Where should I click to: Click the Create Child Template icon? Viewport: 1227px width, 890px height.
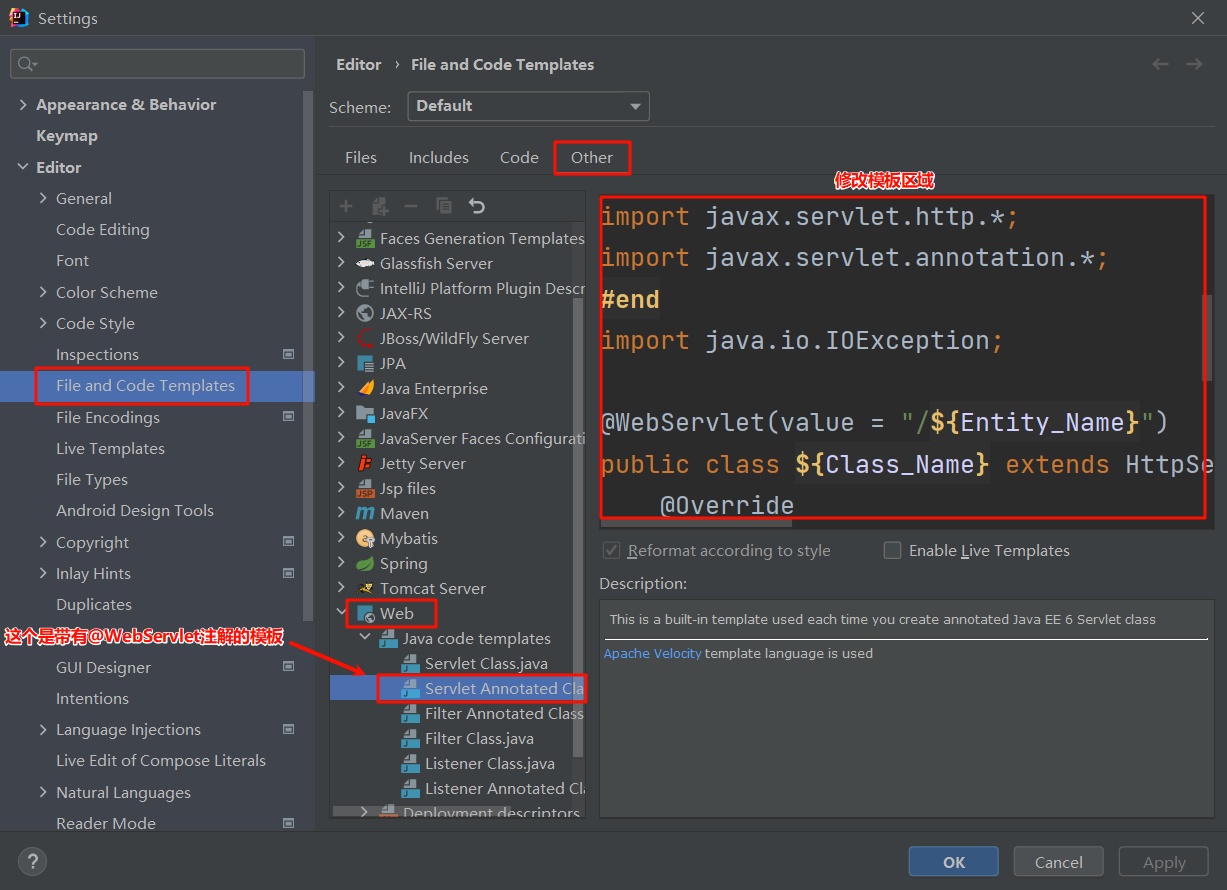379,206
